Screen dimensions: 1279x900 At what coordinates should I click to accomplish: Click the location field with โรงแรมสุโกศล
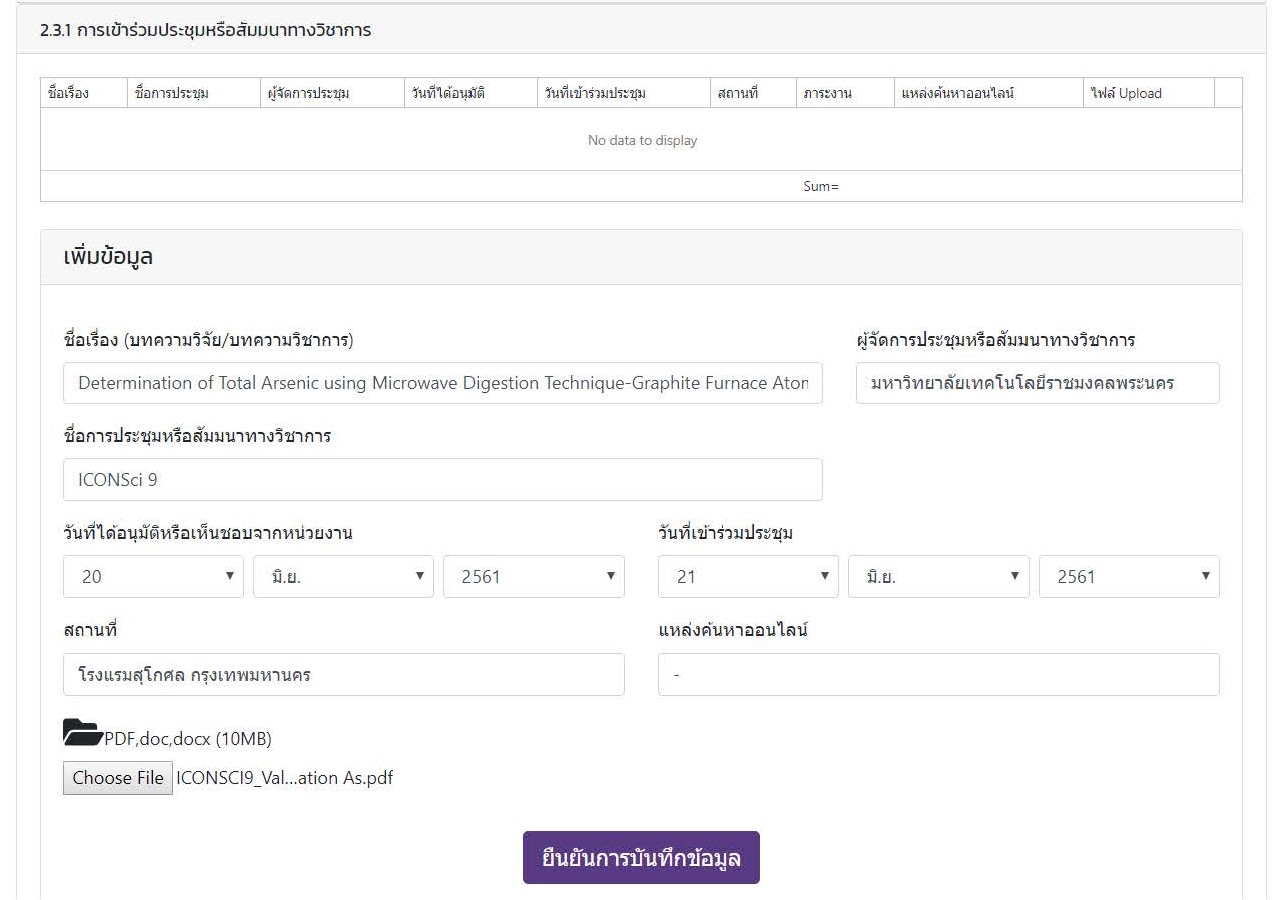(343, 675)
